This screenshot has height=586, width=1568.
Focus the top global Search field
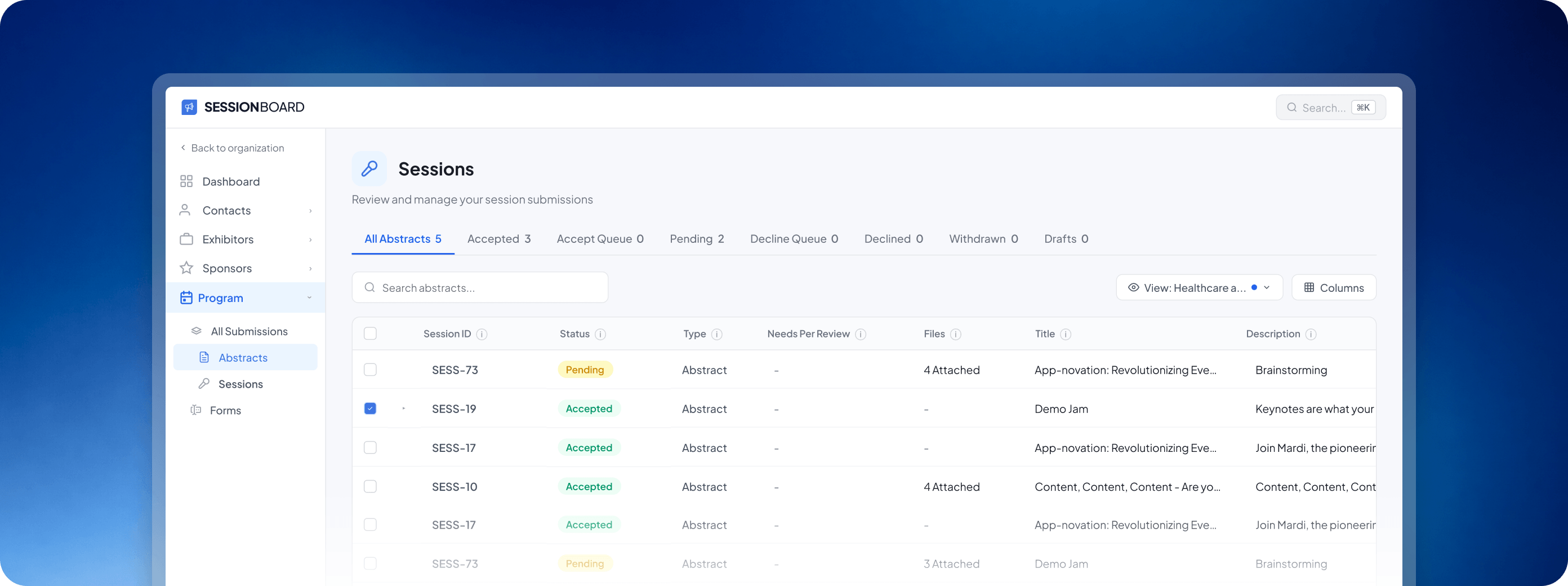[x=1331, y=108]
